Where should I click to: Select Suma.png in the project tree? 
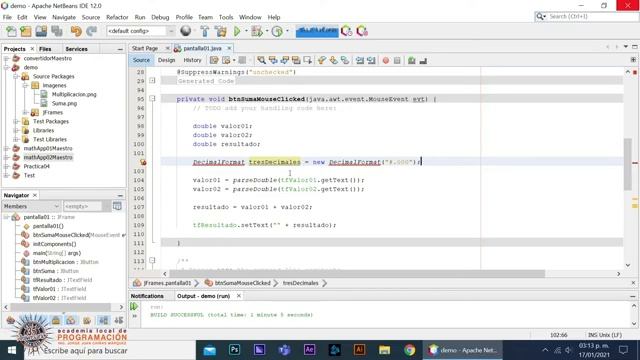pos(64,103)
